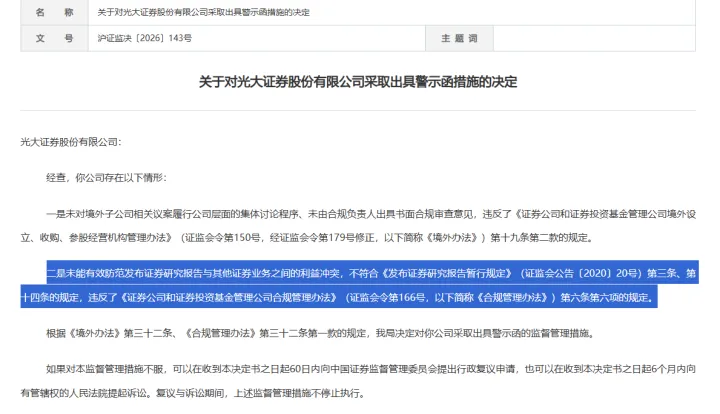720x414 pixels.
Task: Select document number 沪证监决〔2026〕143号
Action: click(x=145, y=38)
